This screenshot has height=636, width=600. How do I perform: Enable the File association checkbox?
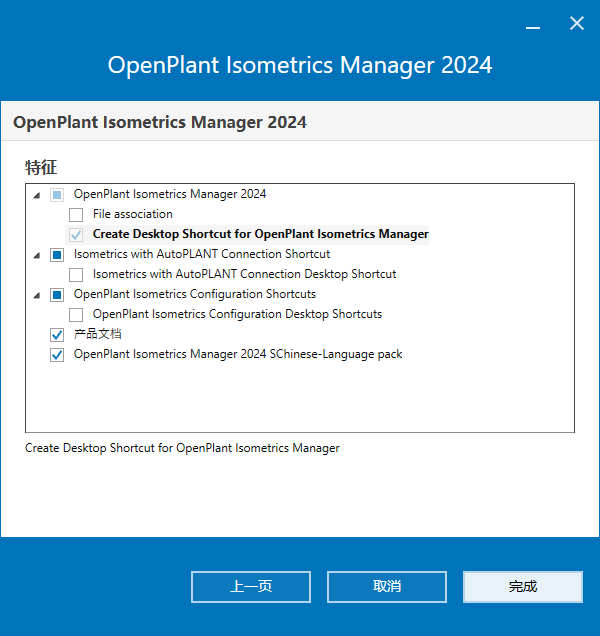76,215
